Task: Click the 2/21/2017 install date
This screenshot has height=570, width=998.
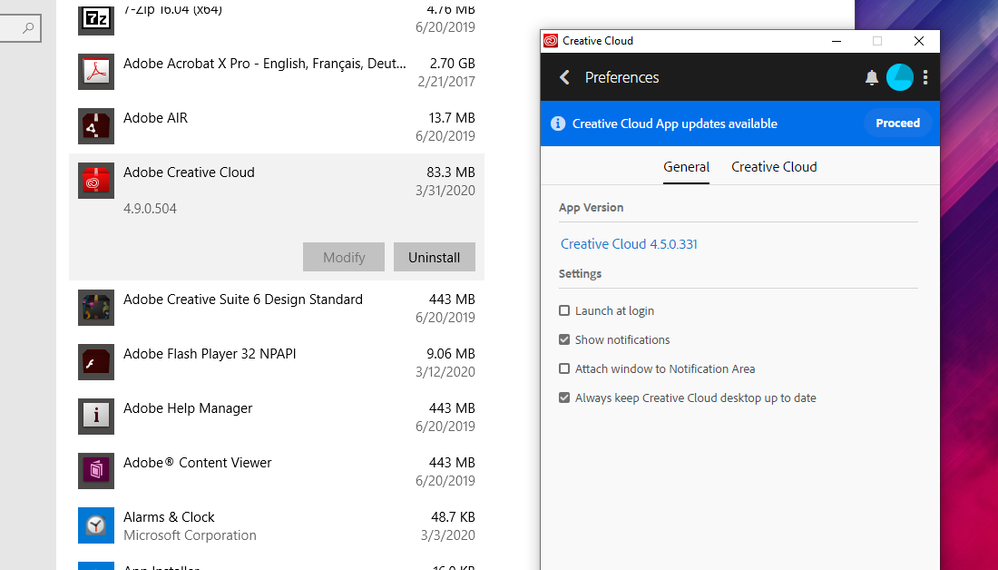Action: tap(446, 81)
